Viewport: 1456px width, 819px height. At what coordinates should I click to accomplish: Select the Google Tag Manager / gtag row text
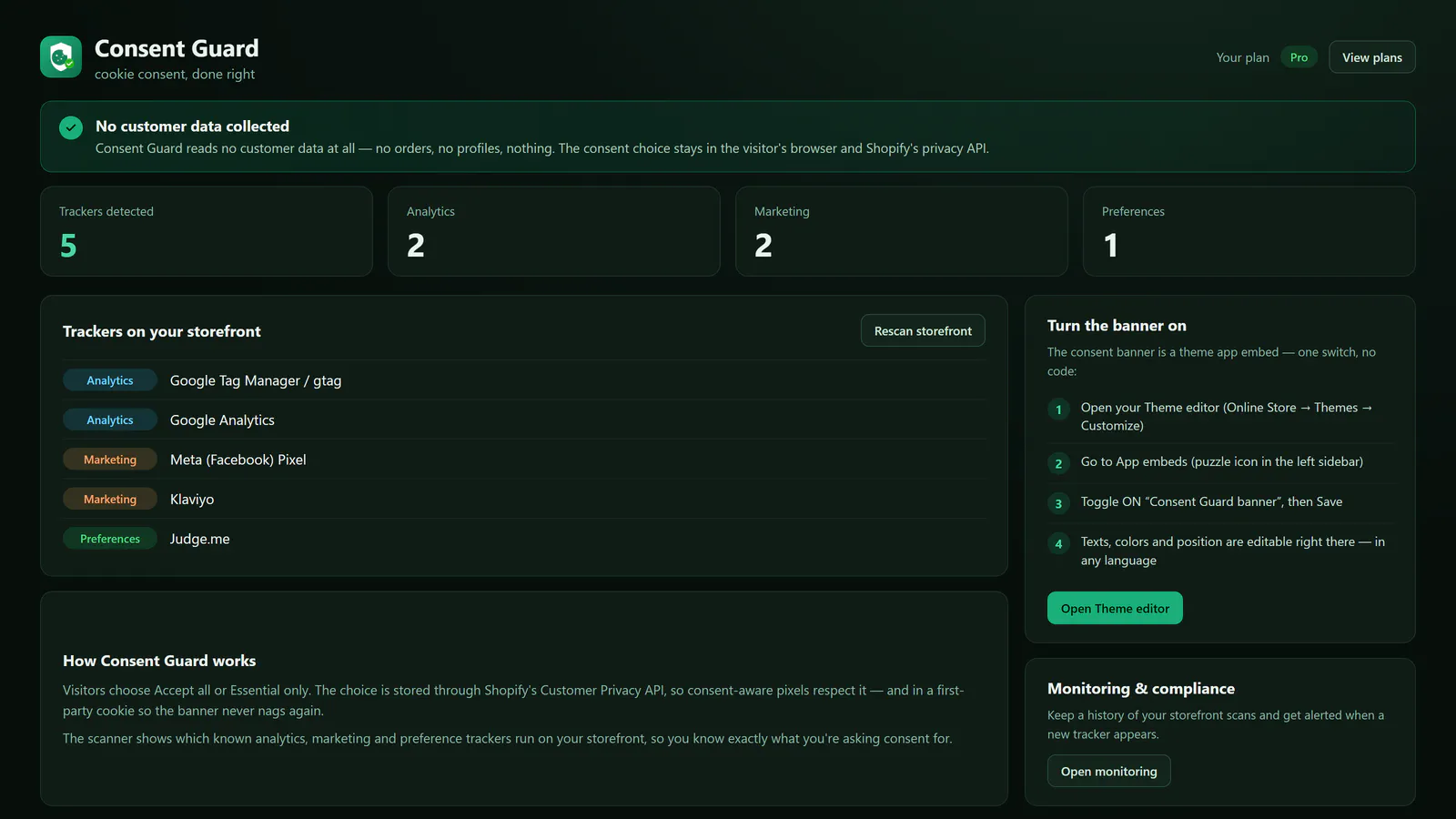click(256, 380)
